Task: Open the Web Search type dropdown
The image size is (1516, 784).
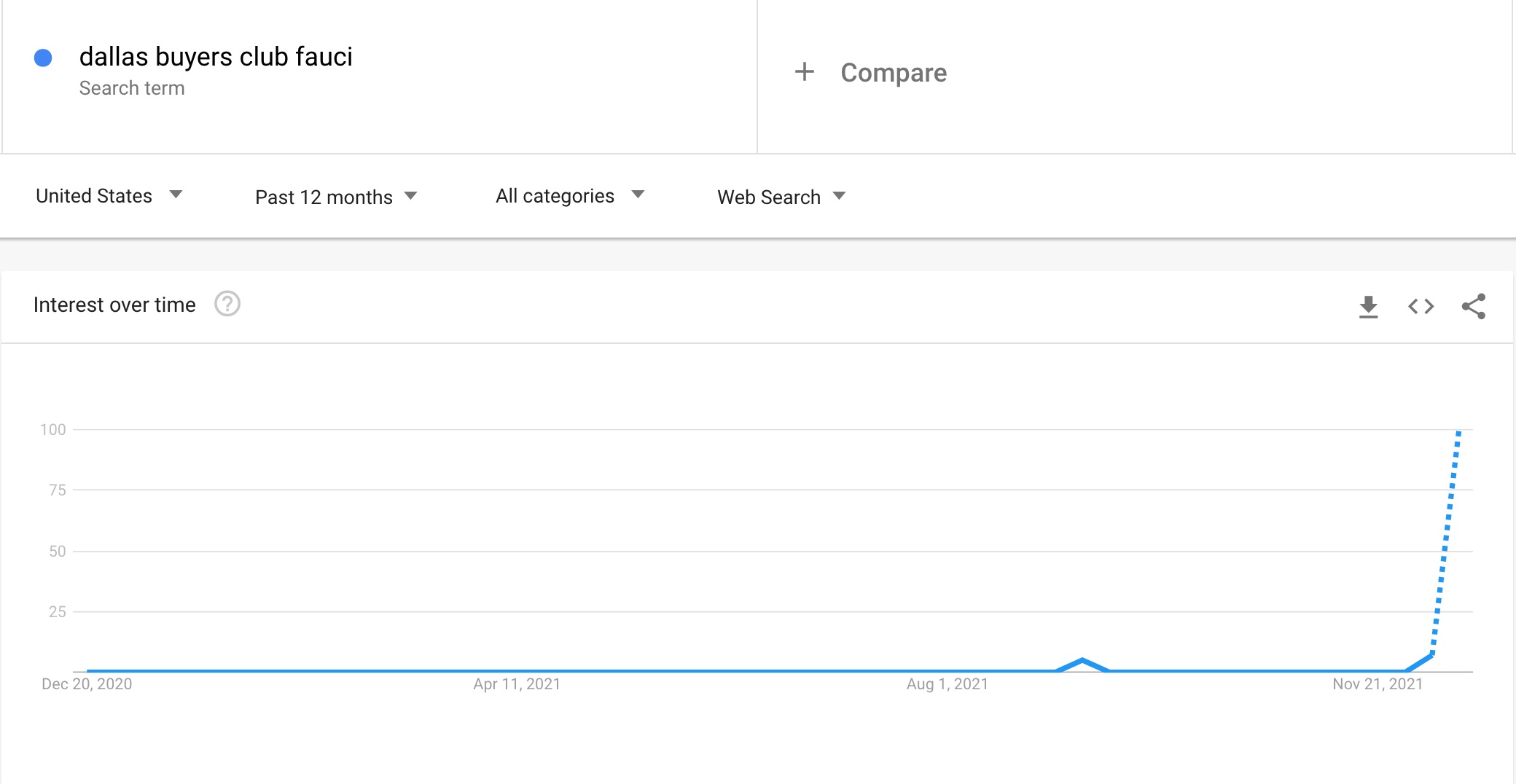Action: [x=781, y=197]
